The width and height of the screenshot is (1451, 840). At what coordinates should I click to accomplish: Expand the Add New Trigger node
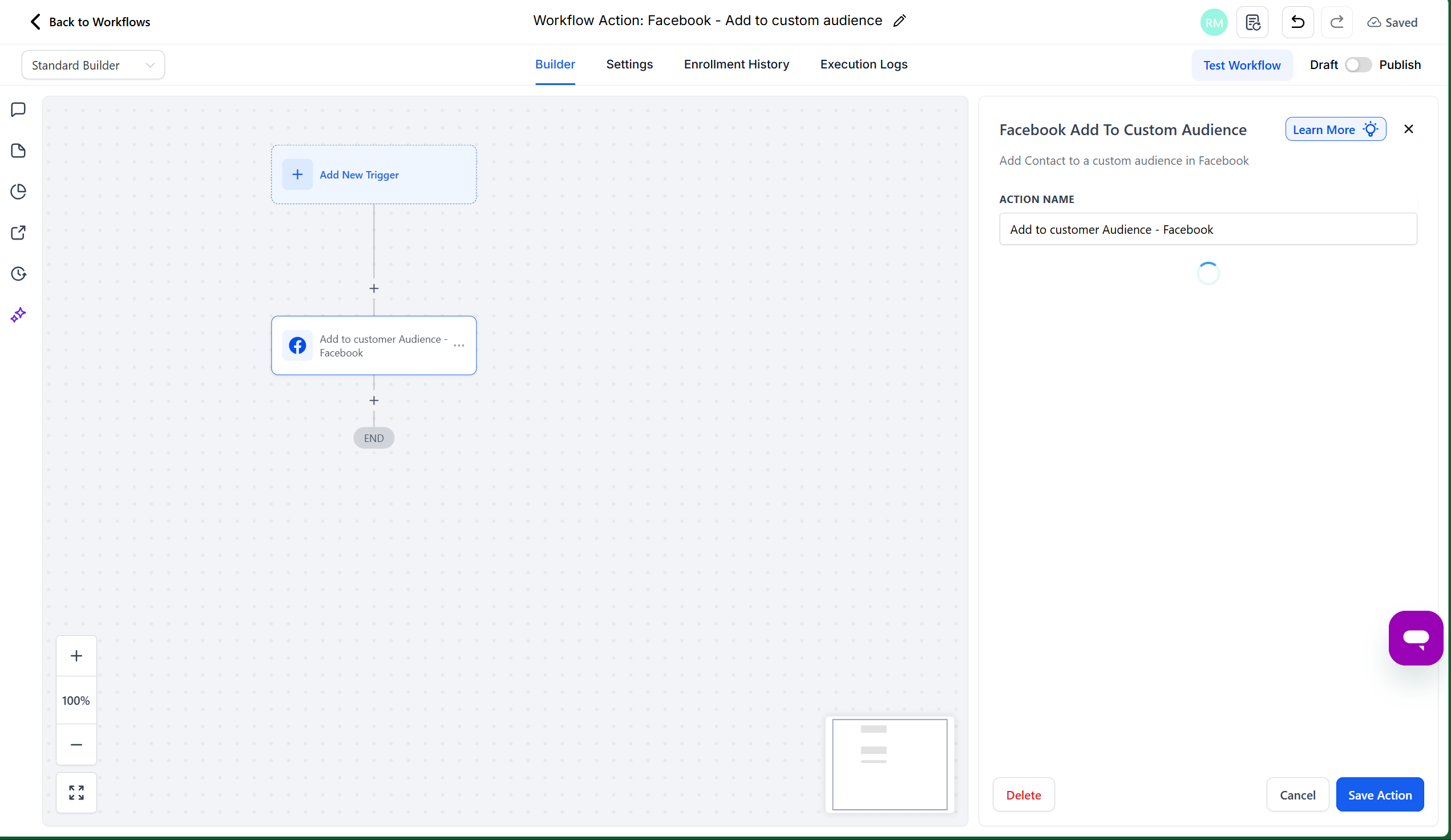pos(373,175)
